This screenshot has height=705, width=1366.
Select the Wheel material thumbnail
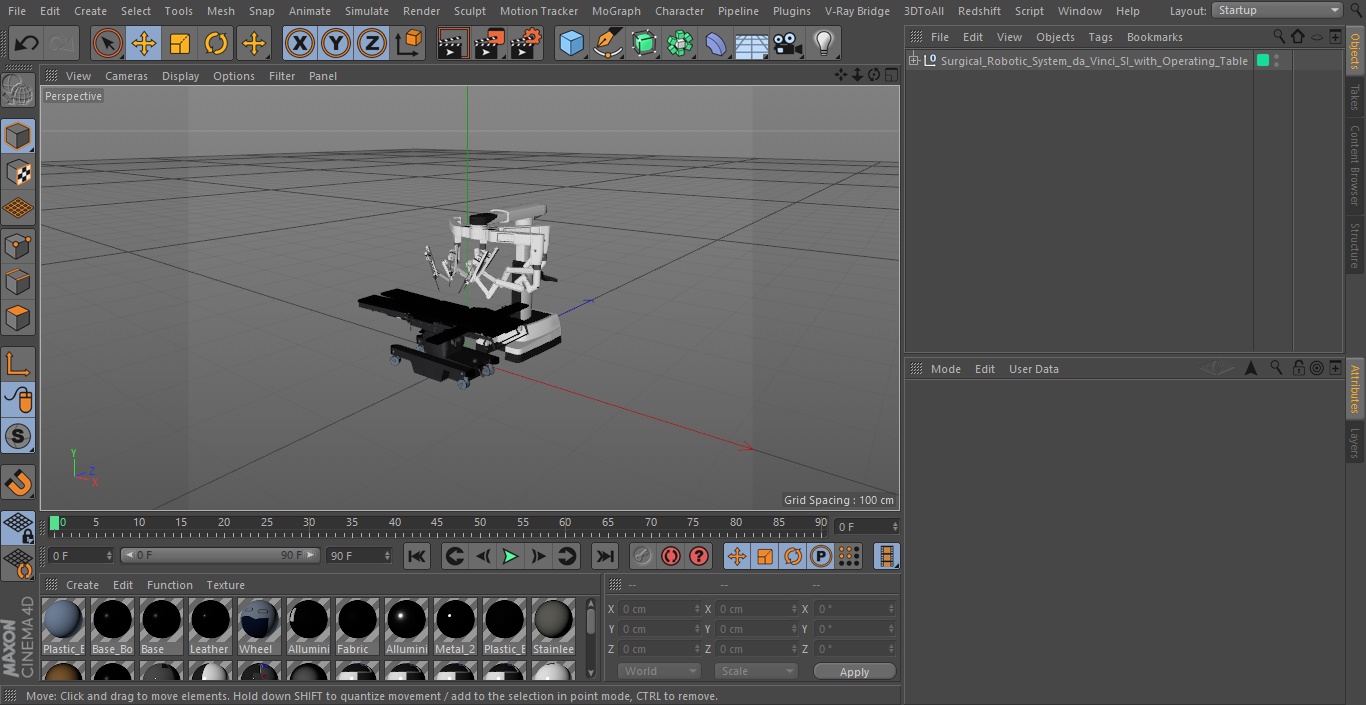tap(259, 627)
